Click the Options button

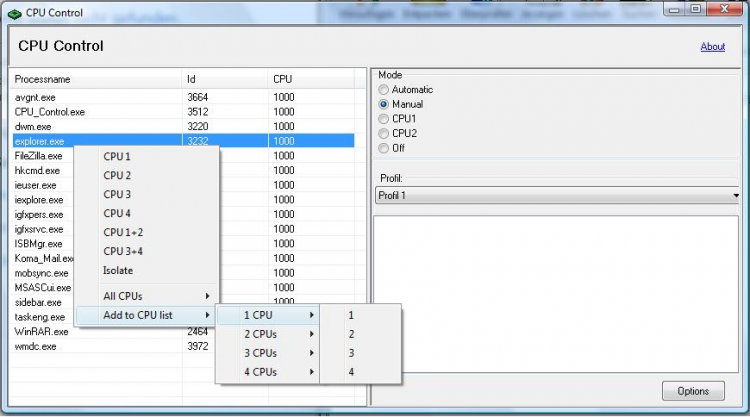pyautogui.click(x=693, y=391)
